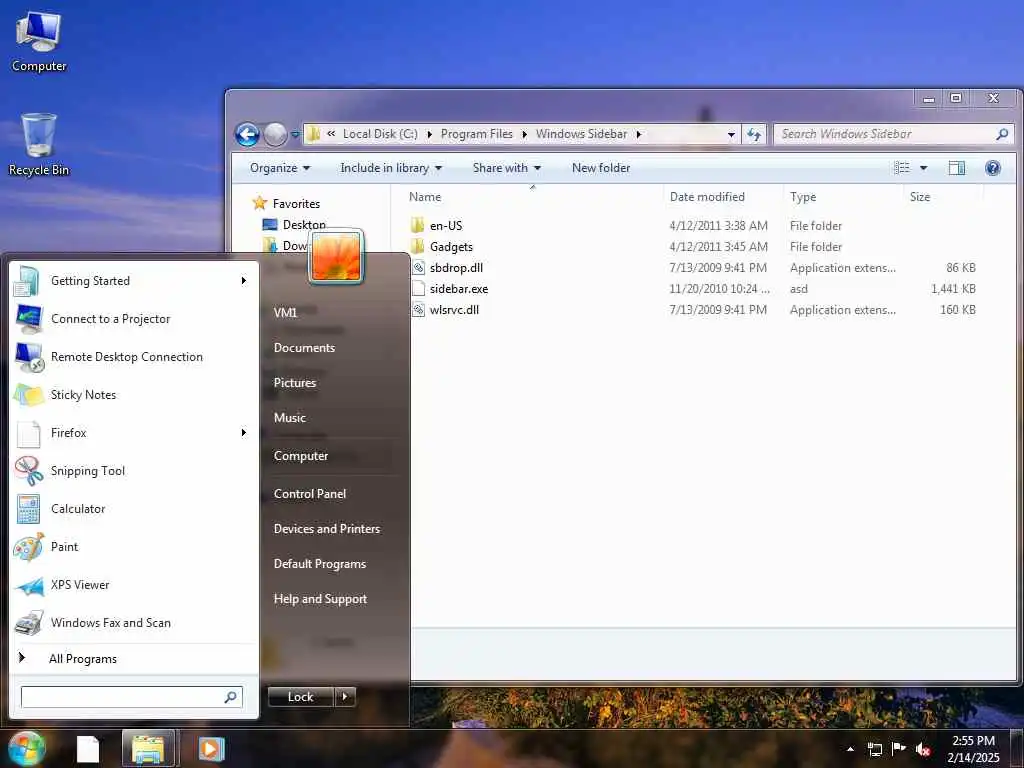Open Explorer help question mark icon
This screenshot has height=768, width=1024.
pos(993,168)
